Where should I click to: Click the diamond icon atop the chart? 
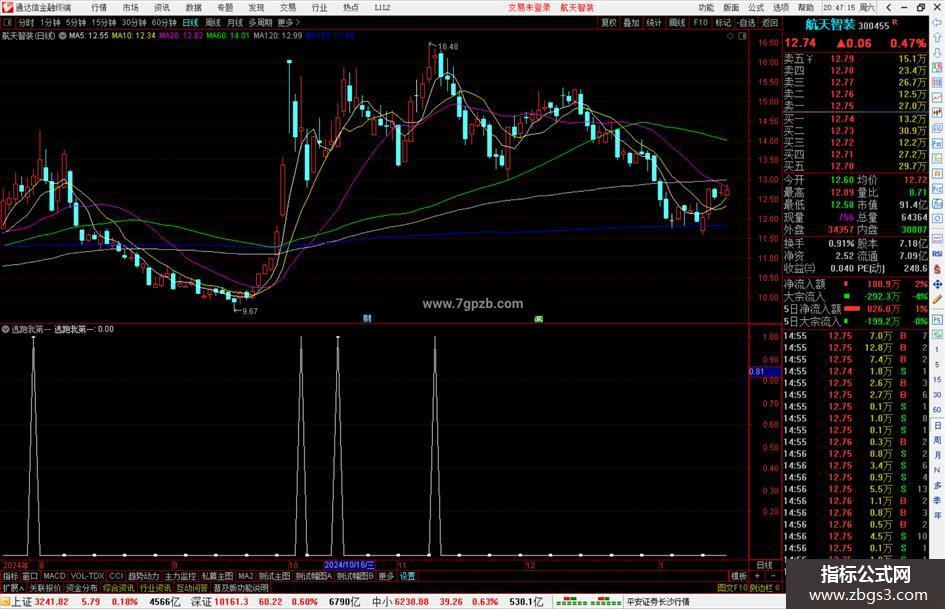pos(730,36)
